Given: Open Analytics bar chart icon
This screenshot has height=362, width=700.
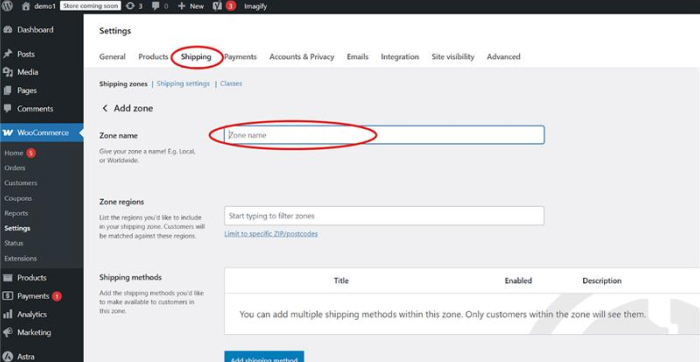Looking at the screenshot, I should (7, 314).
